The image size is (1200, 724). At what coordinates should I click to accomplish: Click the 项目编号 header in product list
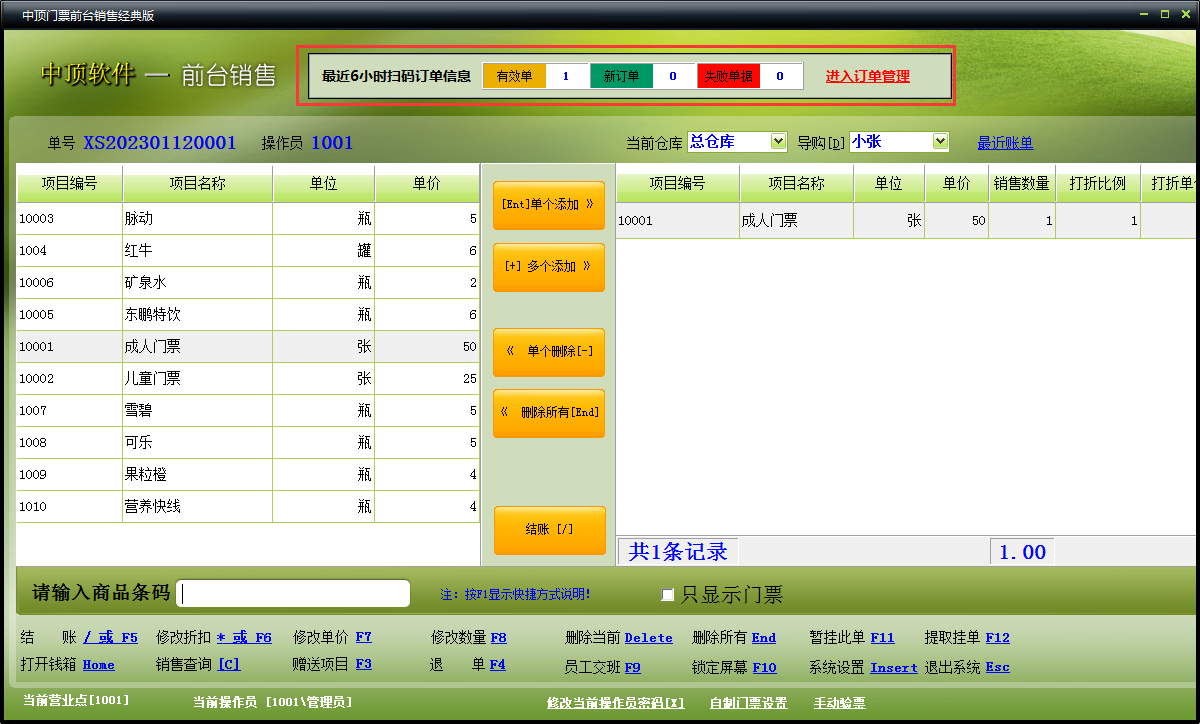pyautogui.click(x=69, y=184)
